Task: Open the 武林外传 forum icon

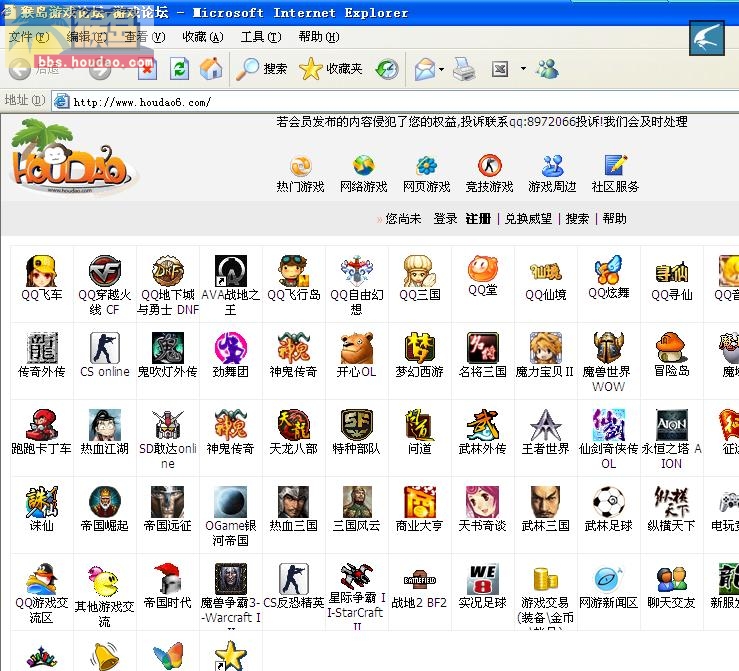Action: pyautogui.click(x=483, y=425)
